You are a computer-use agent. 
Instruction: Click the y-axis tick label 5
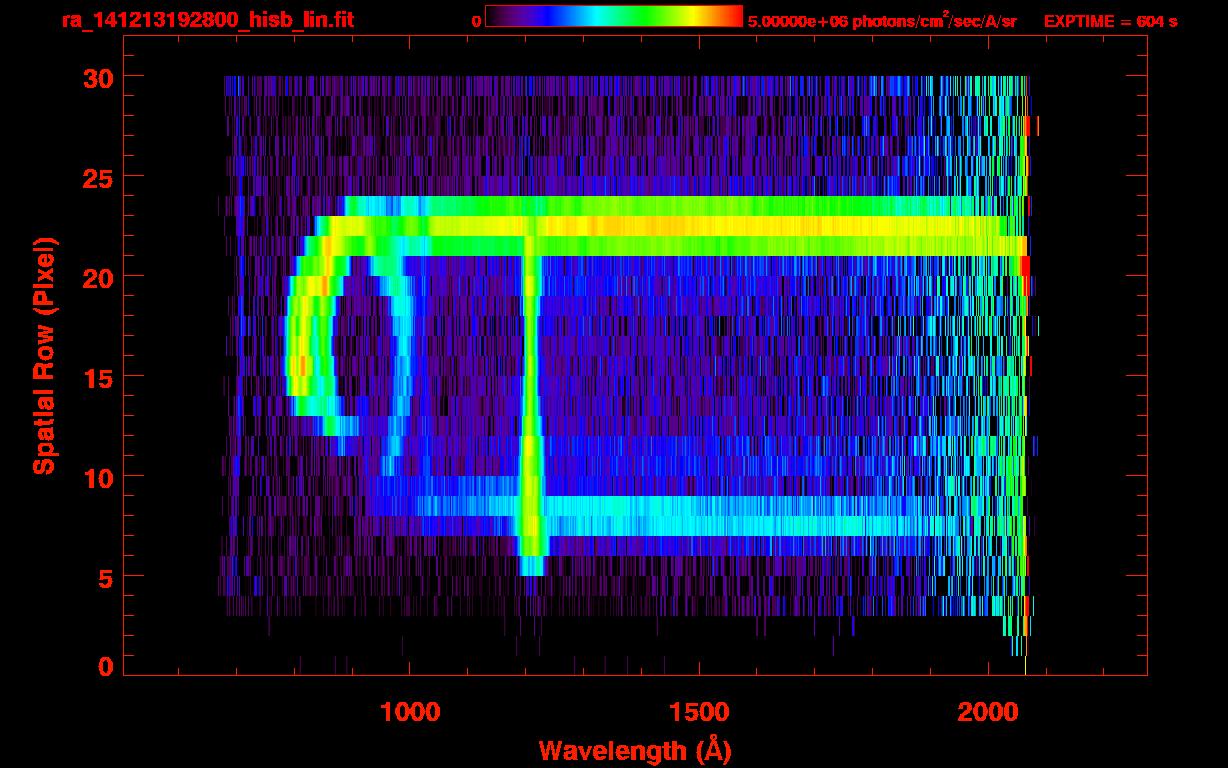[x=106, y=577]
